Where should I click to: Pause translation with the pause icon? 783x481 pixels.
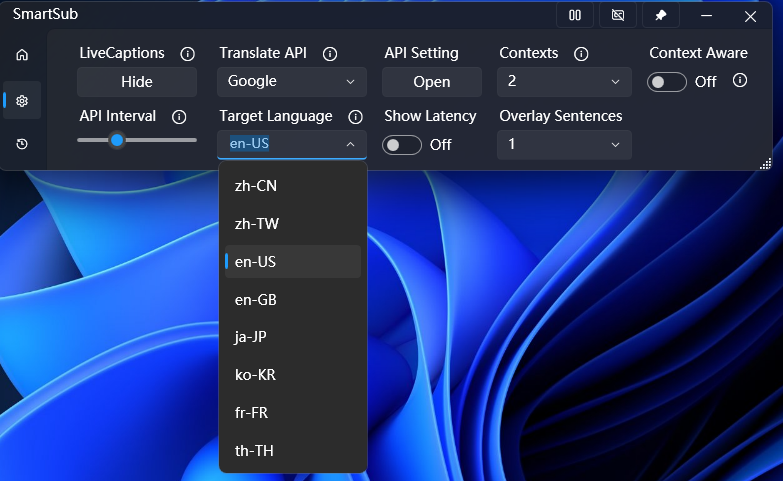575,16
